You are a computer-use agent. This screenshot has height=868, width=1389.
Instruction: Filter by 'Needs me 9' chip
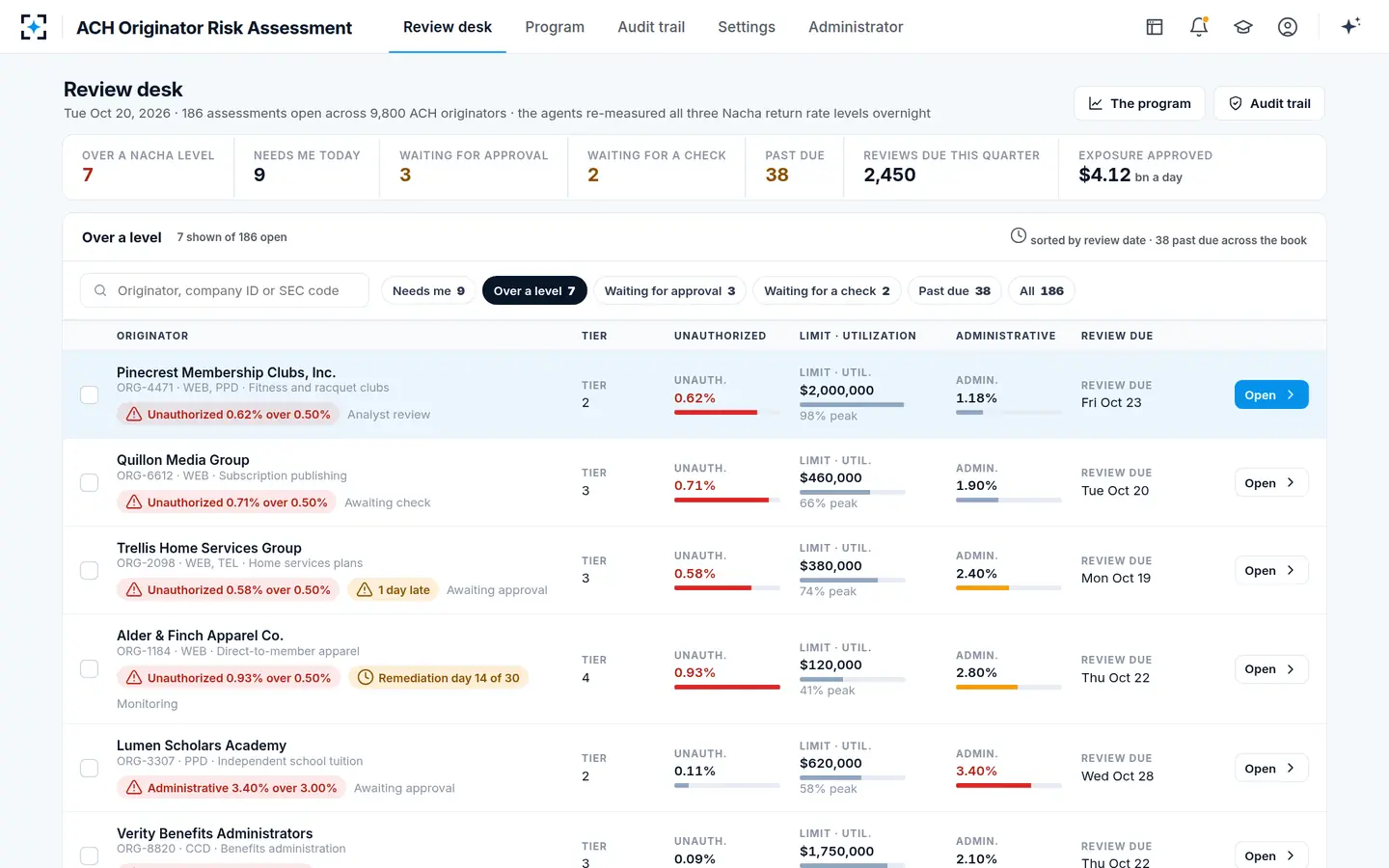pos(428,290)
